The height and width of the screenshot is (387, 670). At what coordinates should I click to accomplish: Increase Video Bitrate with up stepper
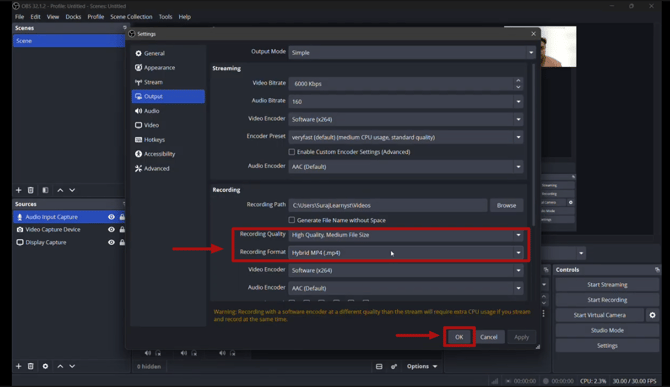click(518, 80)
